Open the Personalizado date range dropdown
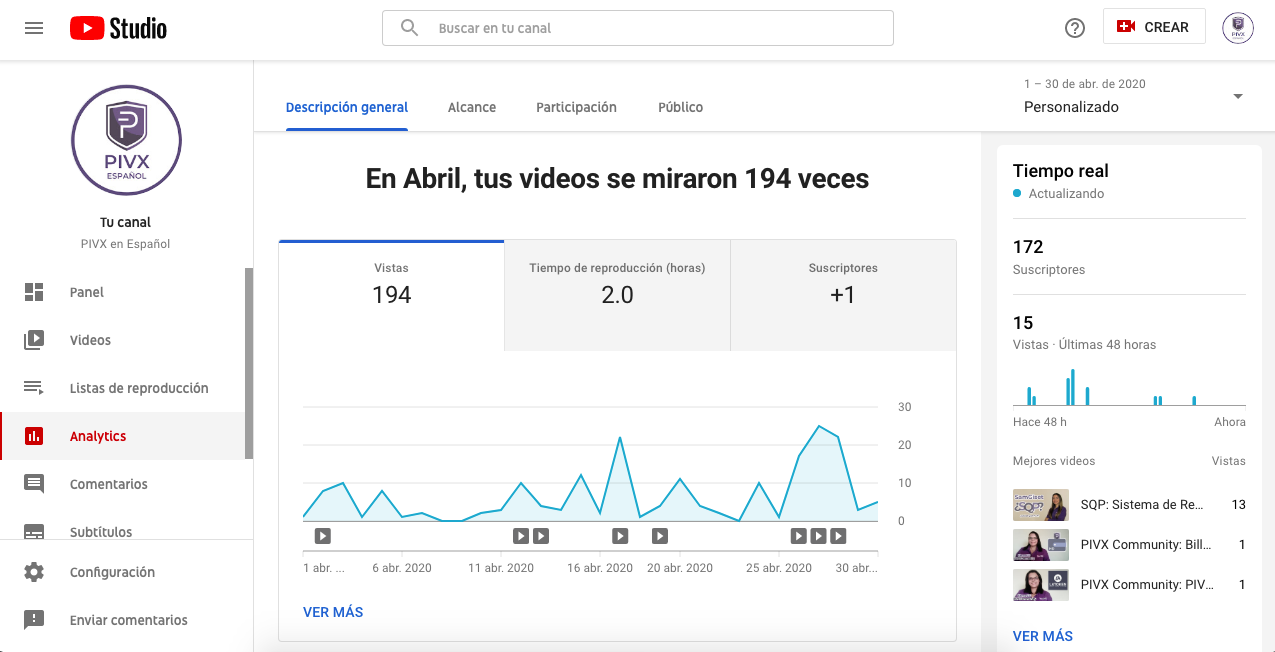 coord(1133,96)
